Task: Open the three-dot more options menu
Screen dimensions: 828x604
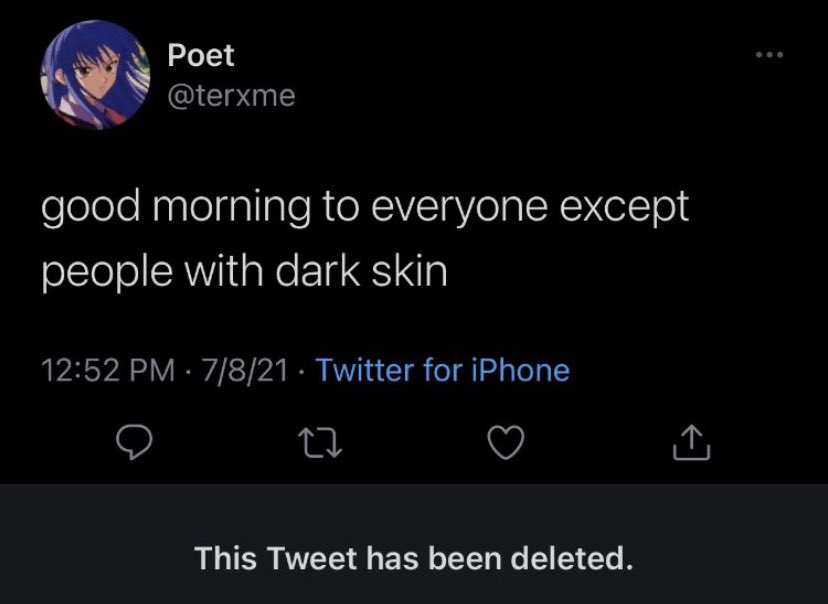Action: click(770, 54)
